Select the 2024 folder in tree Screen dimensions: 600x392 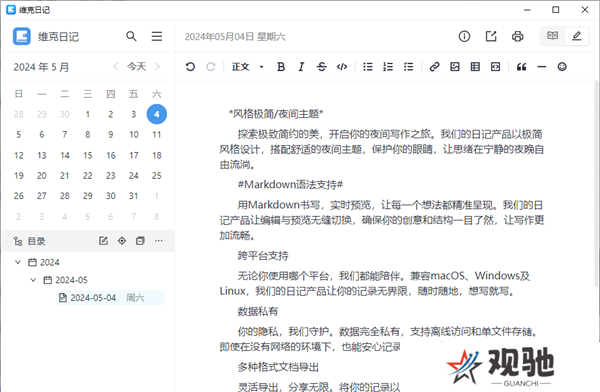50,262
